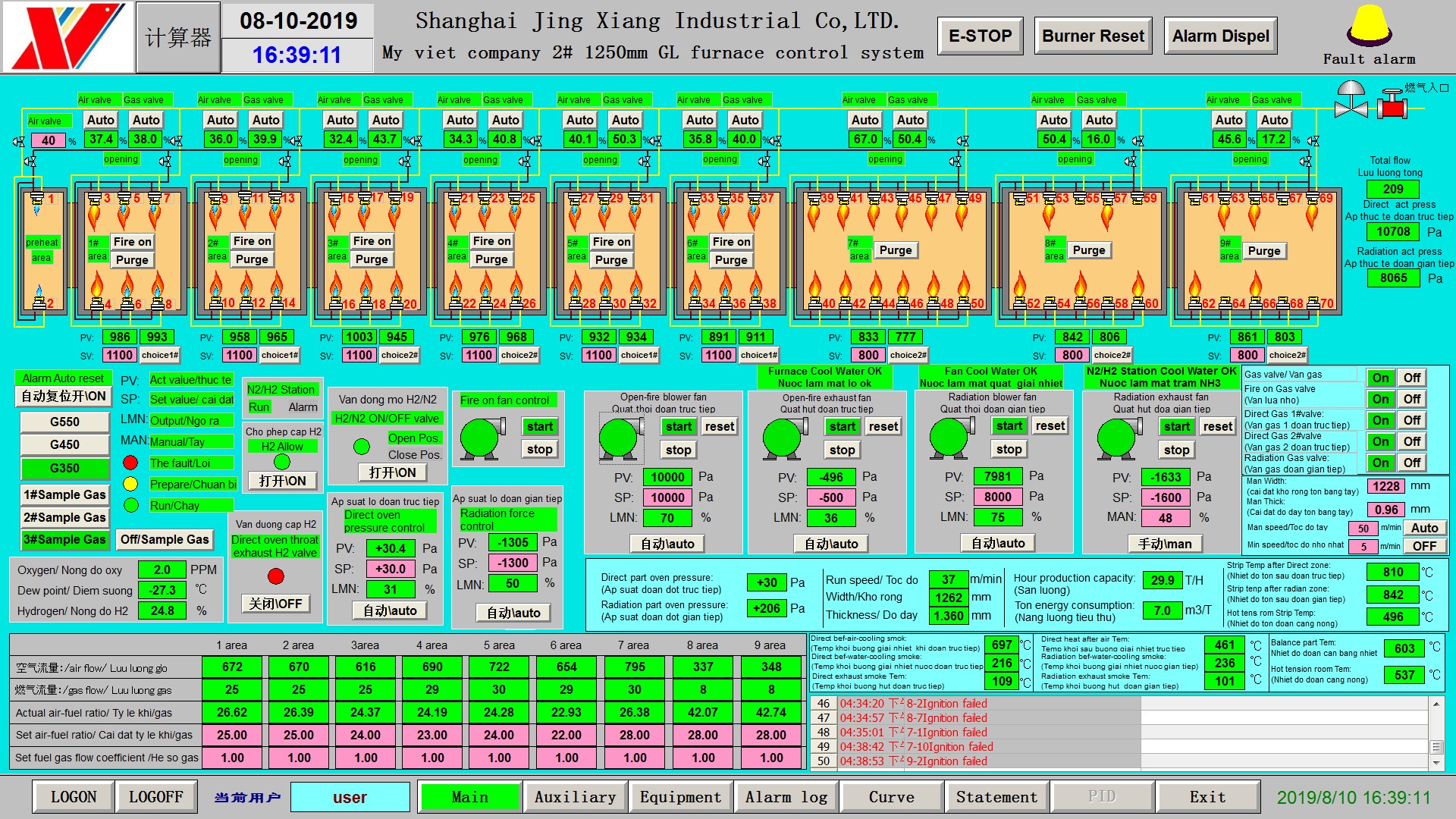1456x819 pixels.
Task: Start the Open-fire blower fan
Action: [679, 427]
